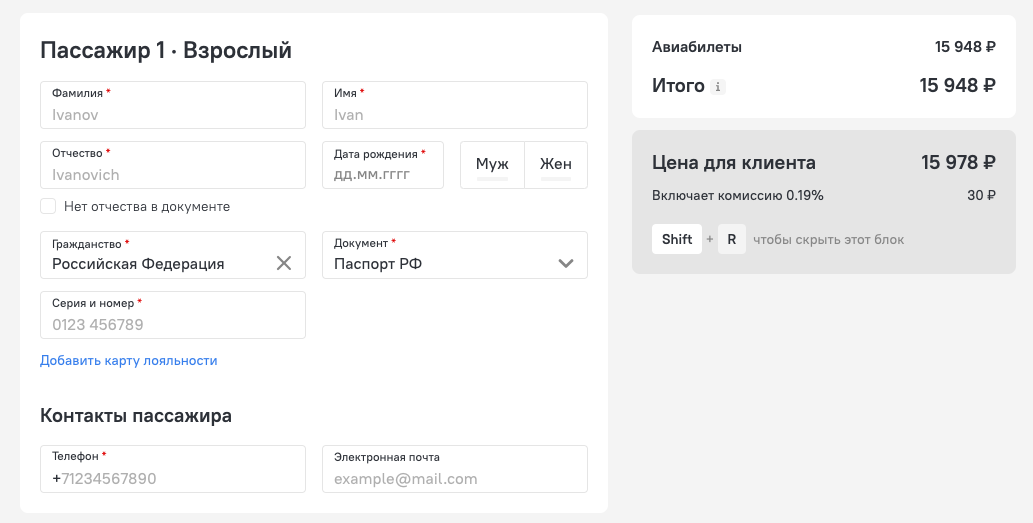Screen dimensions: 1033x523
Task: Check Нет отчества в документе checkbox
Action: pyautogui.click(x=48, y=206)
